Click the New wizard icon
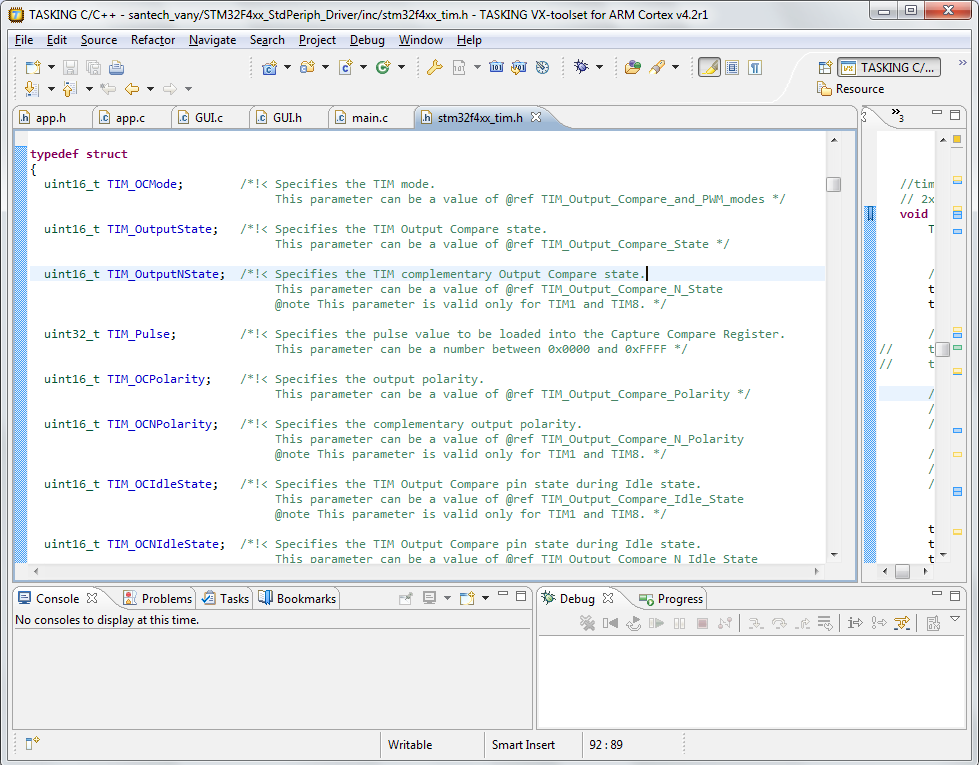The height and width of the screenshot is (765, 979). point(32,67)
